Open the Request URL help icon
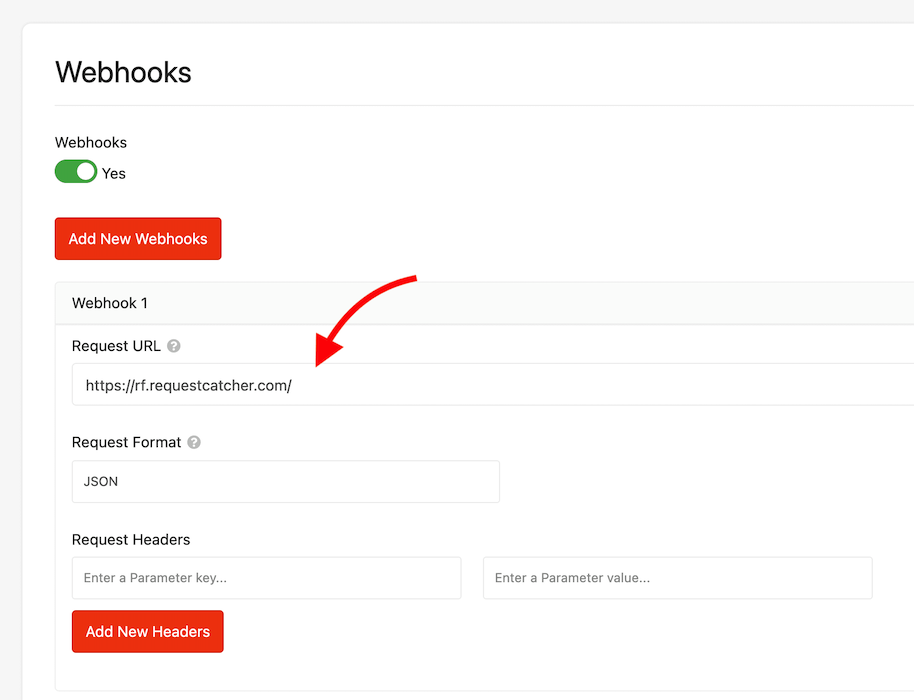914x700 pixels. [174, 346]
